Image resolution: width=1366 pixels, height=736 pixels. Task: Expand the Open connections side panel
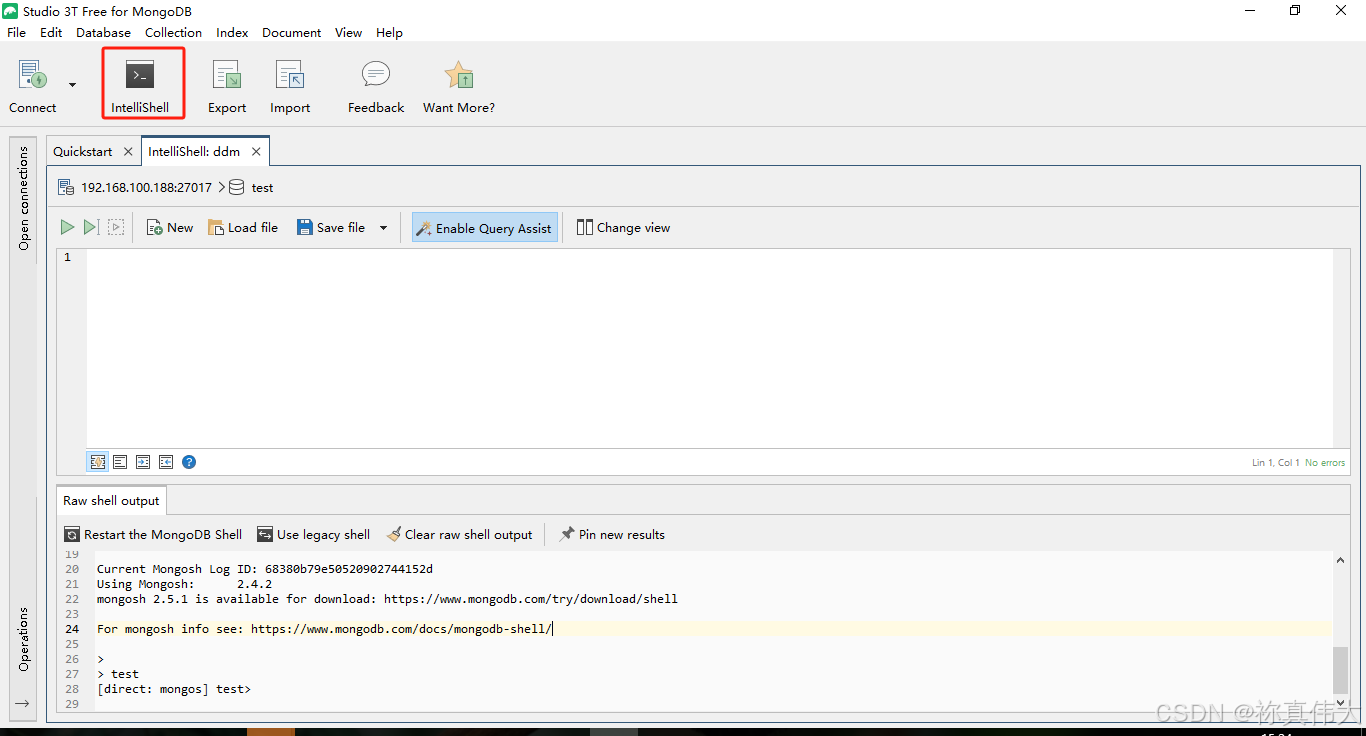[24, 197]
